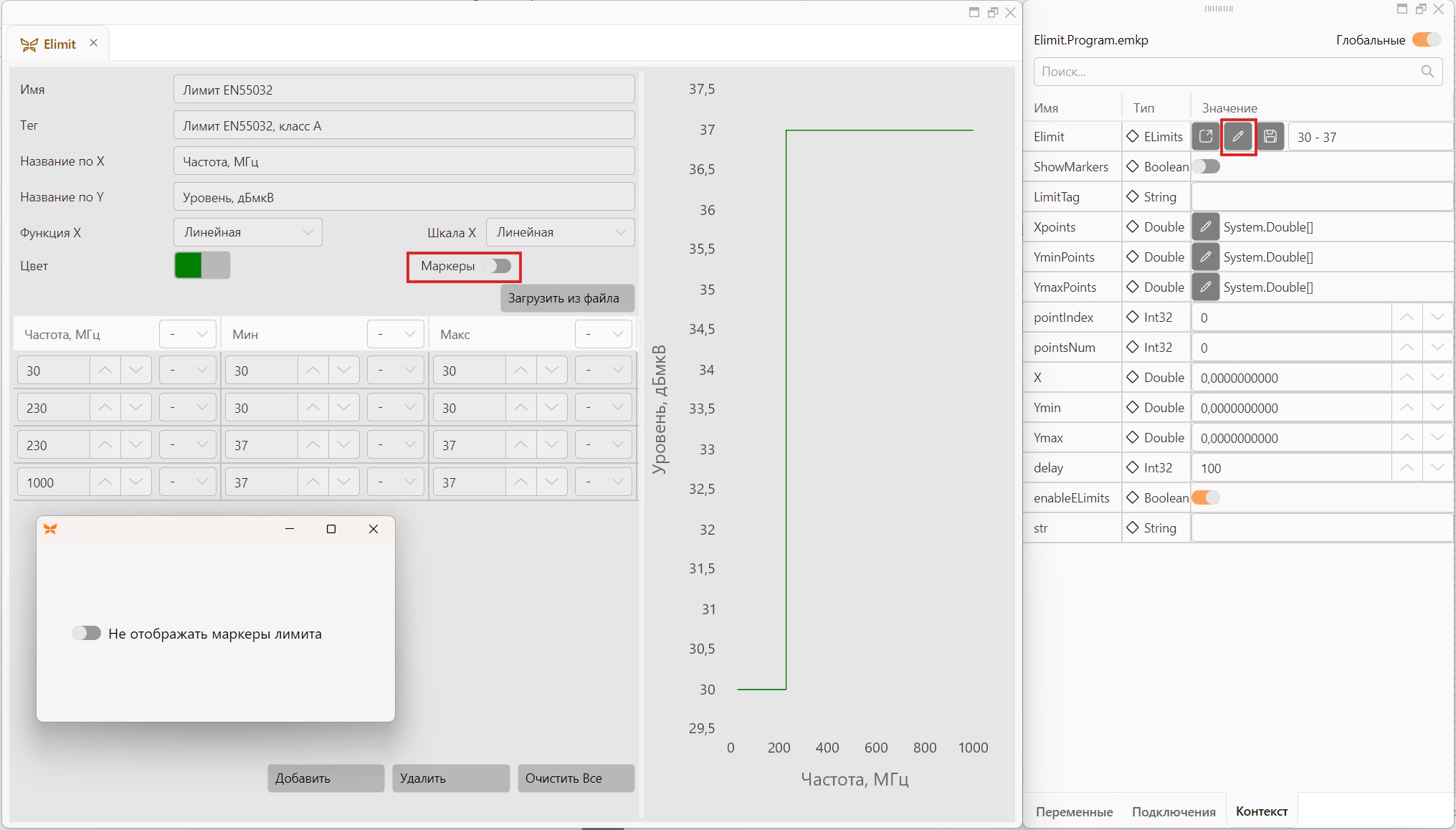The width and height of the screenshot is (1456, 830).
Task: Edit YmaxPoints array with pencil icon
Action: 1206,287
